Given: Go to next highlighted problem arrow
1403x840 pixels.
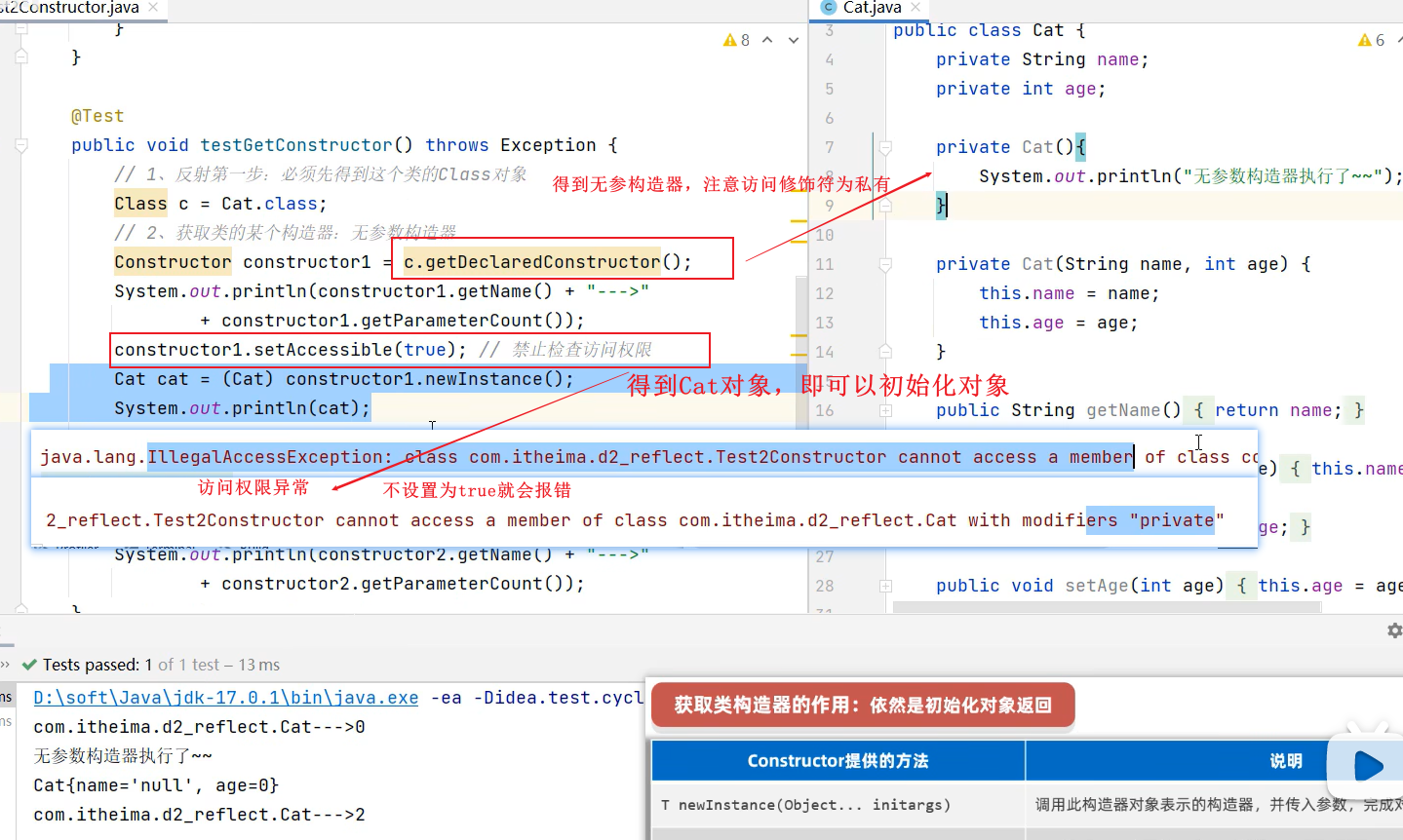Looking at the screenshot, I should click(794, 40).
